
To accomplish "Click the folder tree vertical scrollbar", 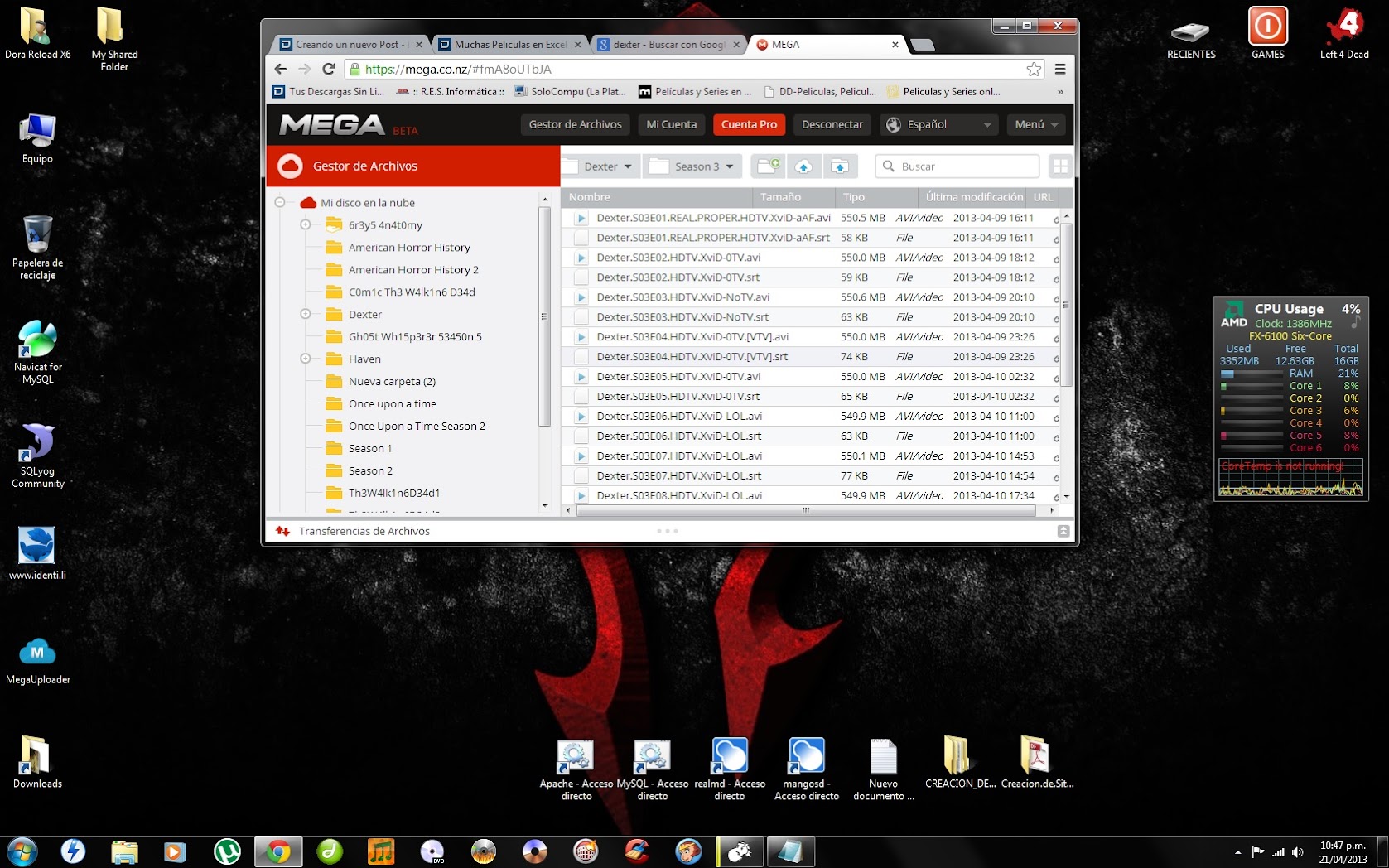I will point(544,316).
